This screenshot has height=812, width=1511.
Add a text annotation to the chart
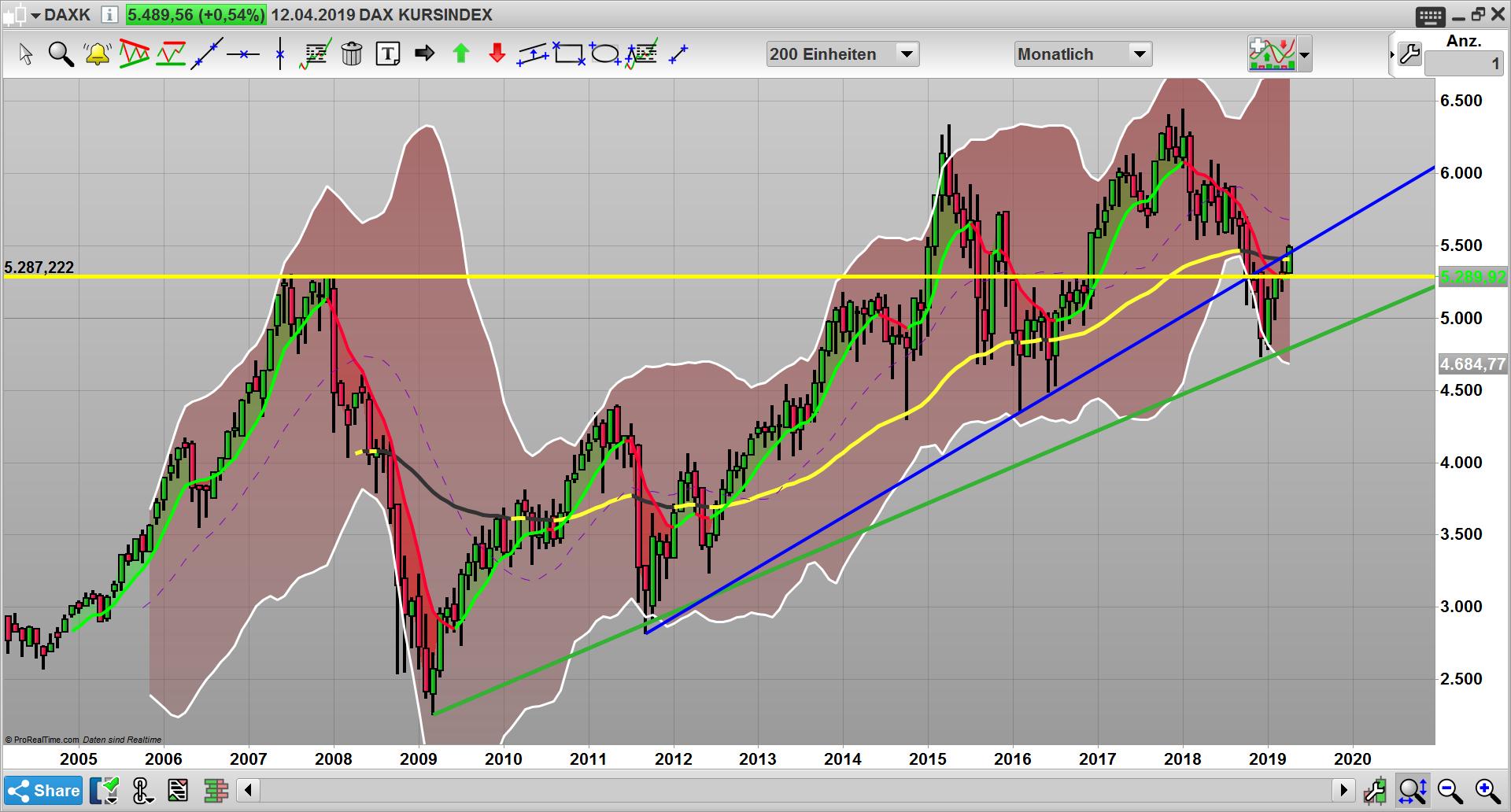point(388,54)
